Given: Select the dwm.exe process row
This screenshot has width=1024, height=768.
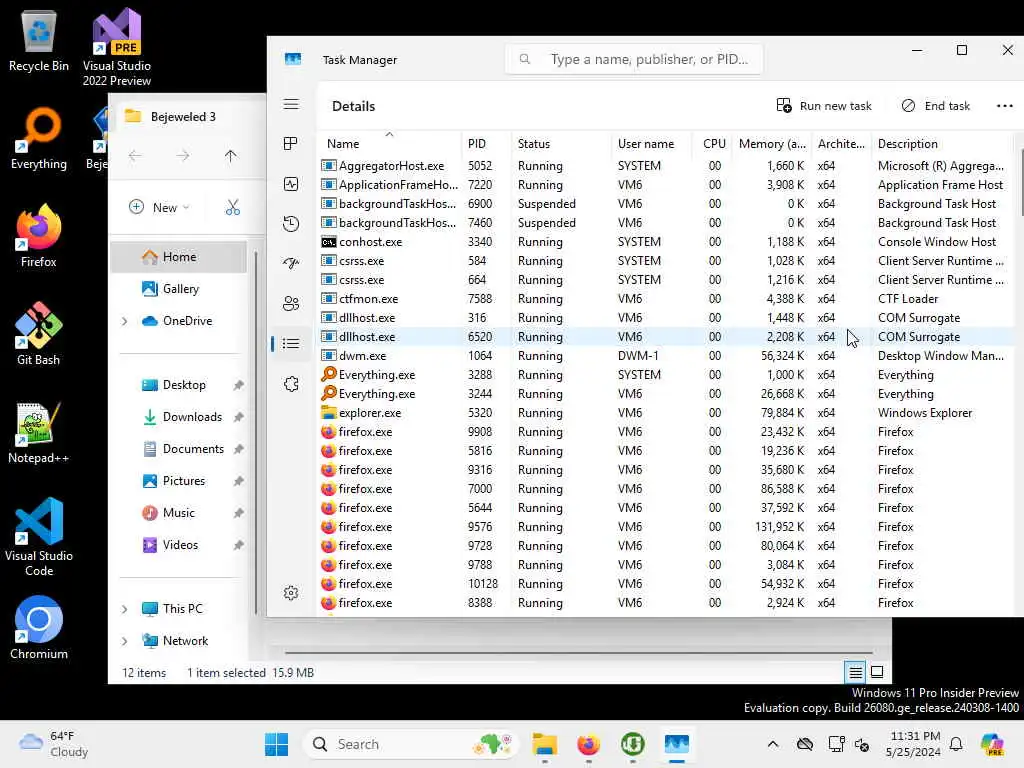Looking at the screenshot, I should pyautogui.click(x=666, y=356).
